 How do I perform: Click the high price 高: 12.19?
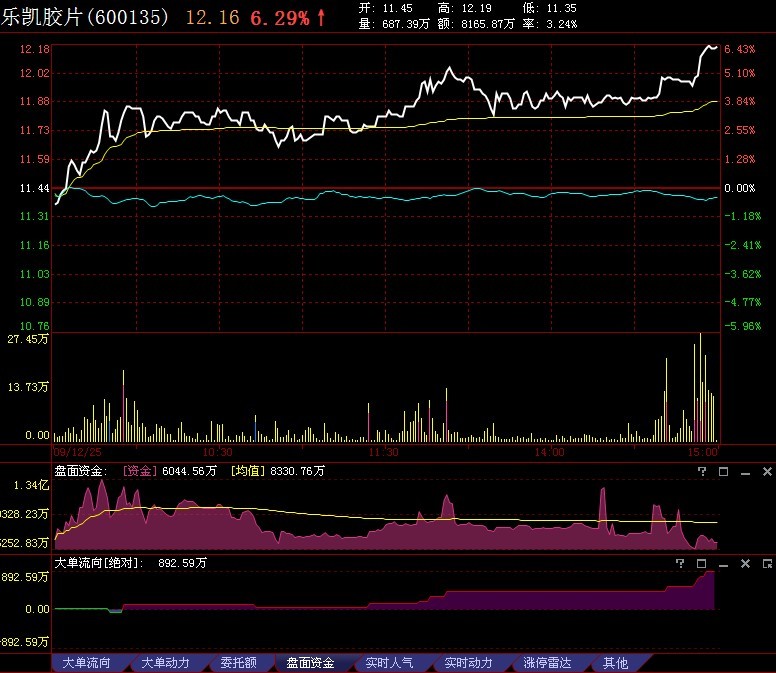click(465, 8)
